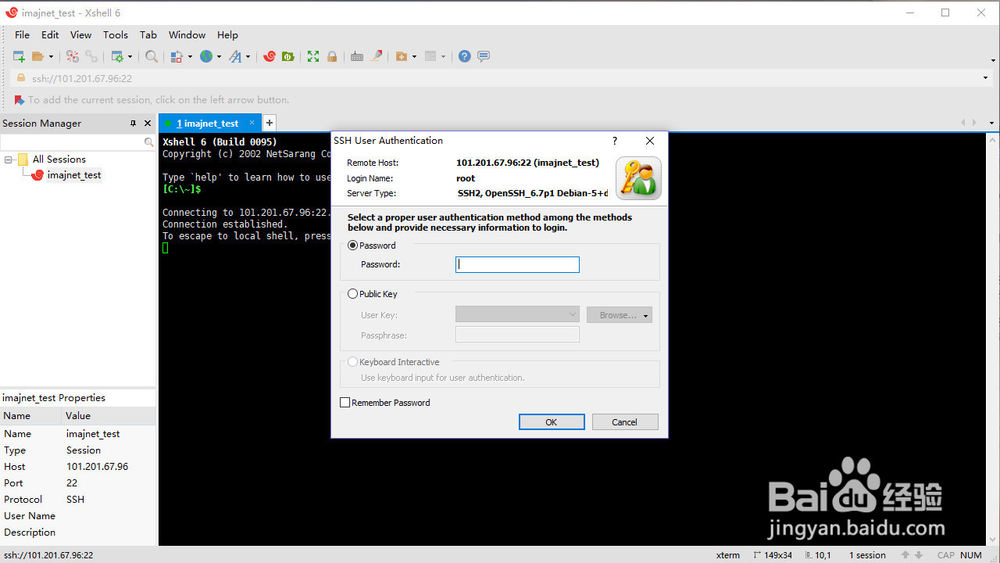Click the feedback speech bubble icon
This screenshot has height=563, width=1000.
(484, 57)
